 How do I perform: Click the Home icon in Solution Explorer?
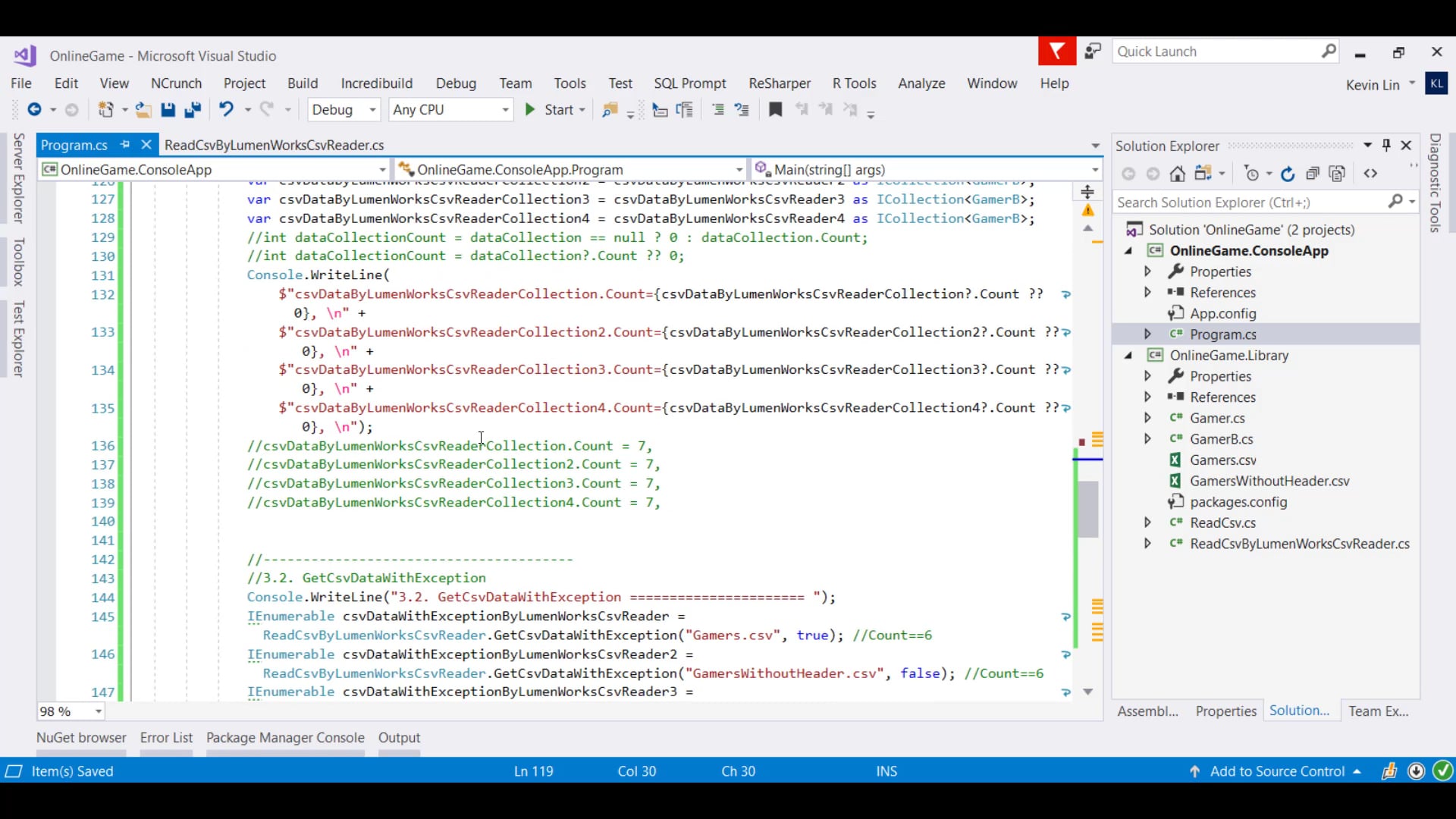tap(1177, 174)
